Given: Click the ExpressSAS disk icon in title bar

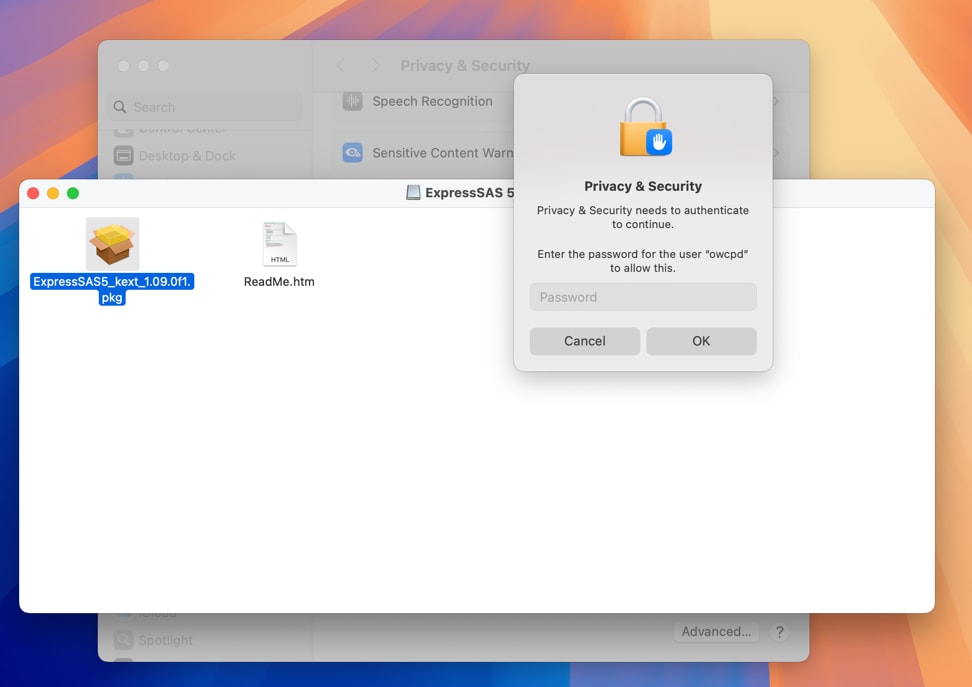Looking at the screenshot, I should [x=413, y=193].
